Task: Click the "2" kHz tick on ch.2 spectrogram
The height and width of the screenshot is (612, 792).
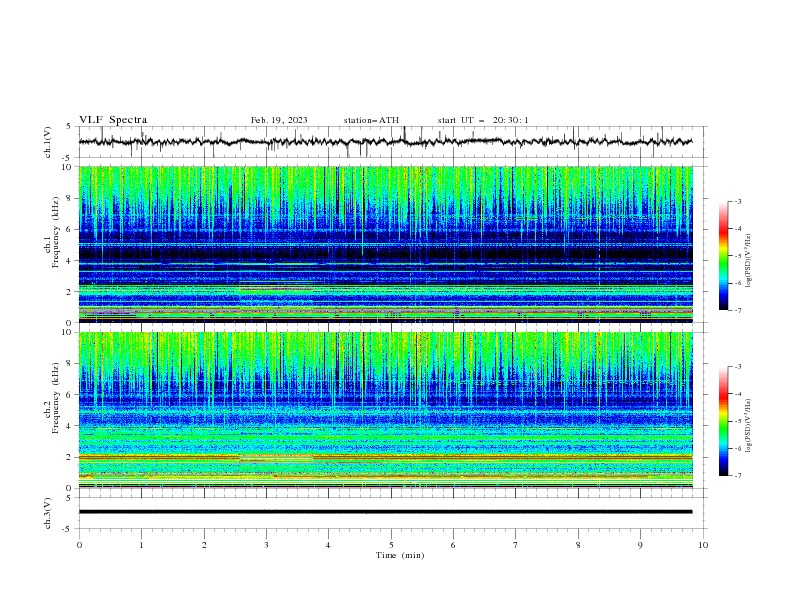Action: pos(69,457)
